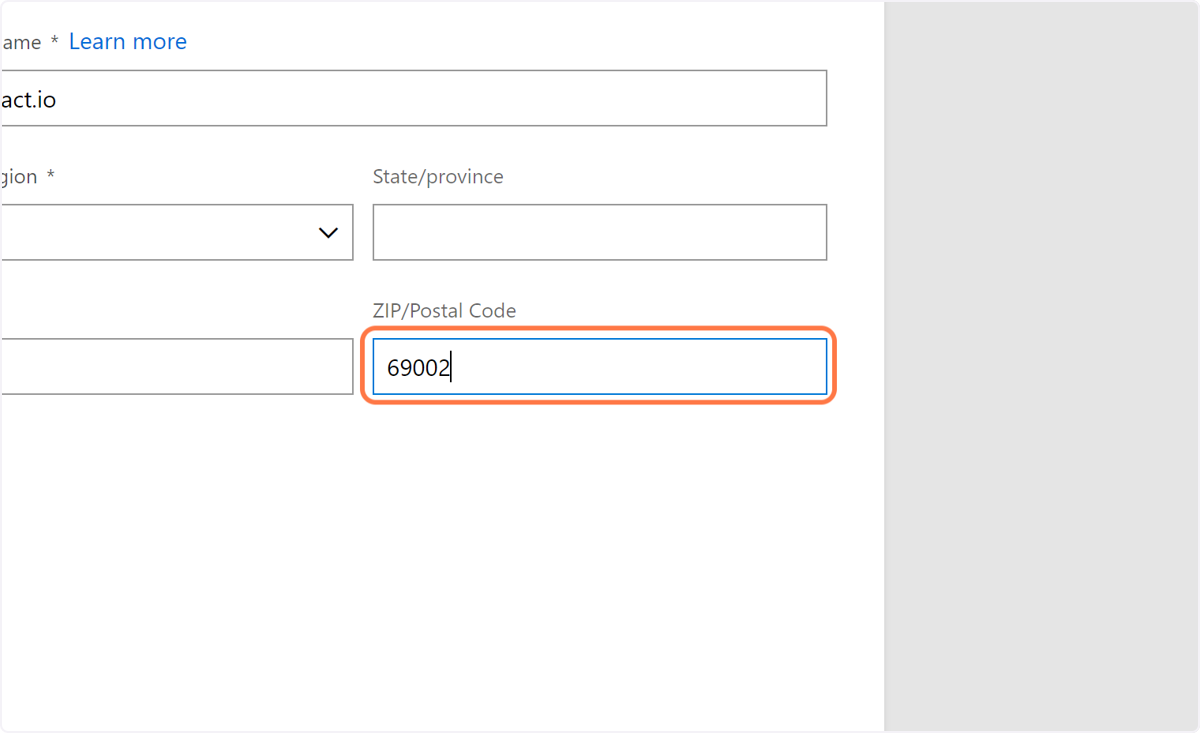
Task: Click the name field containing act.io
Action: click(413, 98)
